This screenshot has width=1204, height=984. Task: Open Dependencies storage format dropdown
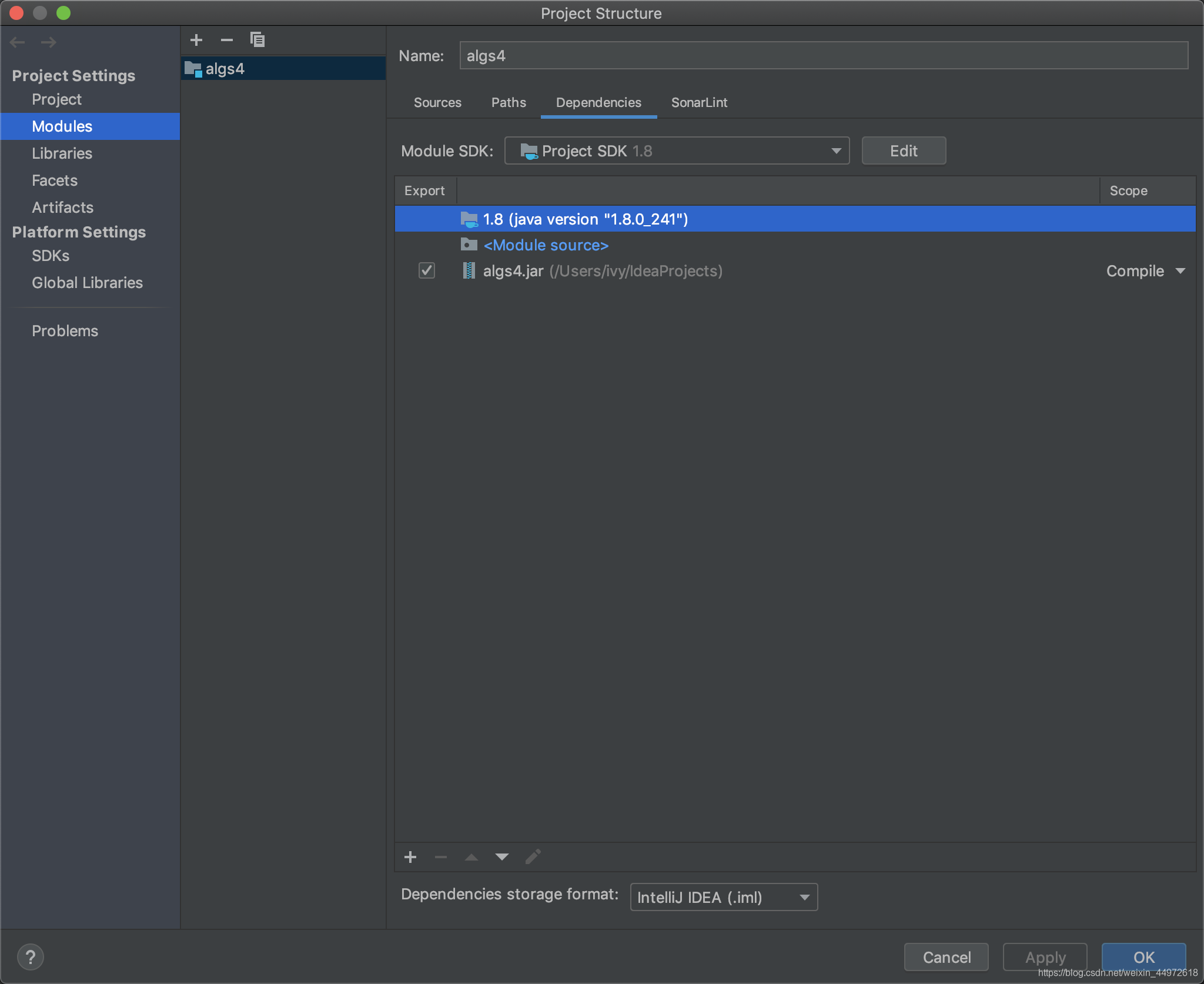[724, 897]
